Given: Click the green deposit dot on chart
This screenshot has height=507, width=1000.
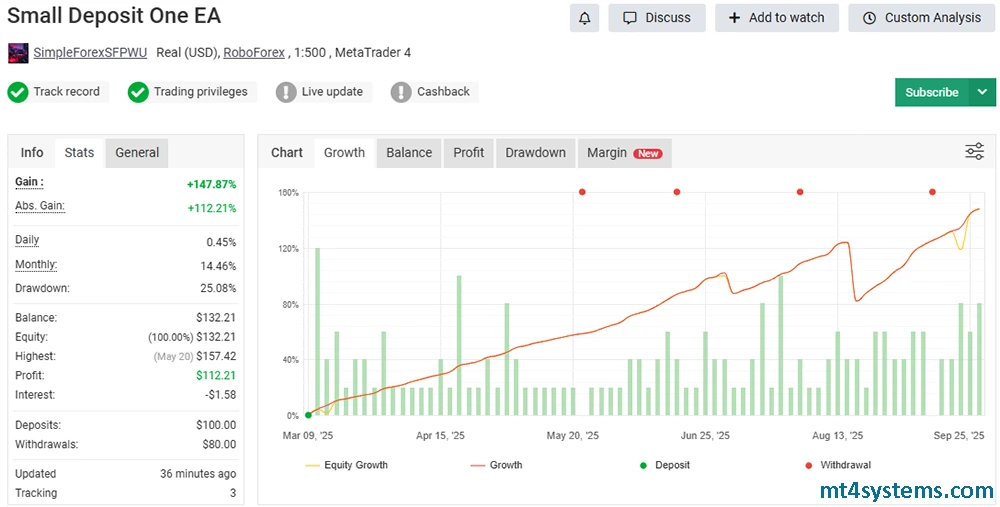Looking at the screenshot, I should (x=308, y=414).
